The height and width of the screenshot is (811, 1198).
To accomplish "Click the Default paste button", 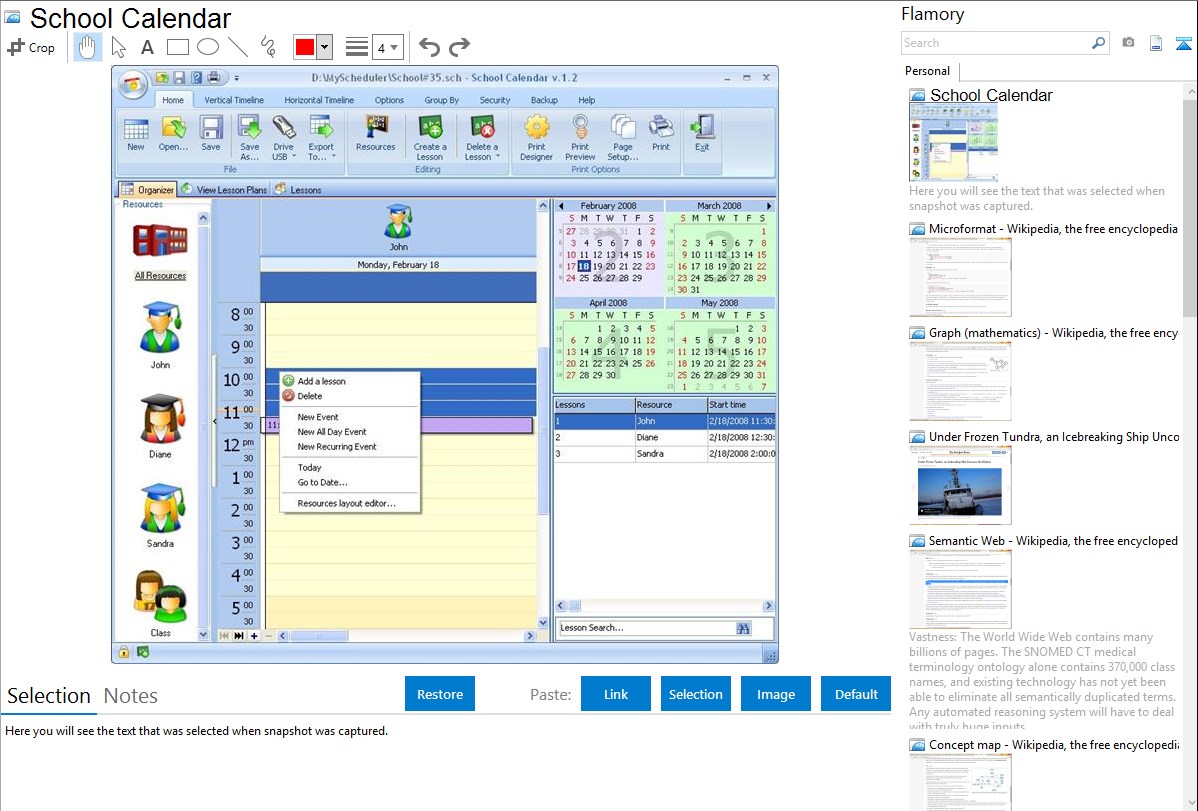I will pyautogui.click(x=856, y=694).
